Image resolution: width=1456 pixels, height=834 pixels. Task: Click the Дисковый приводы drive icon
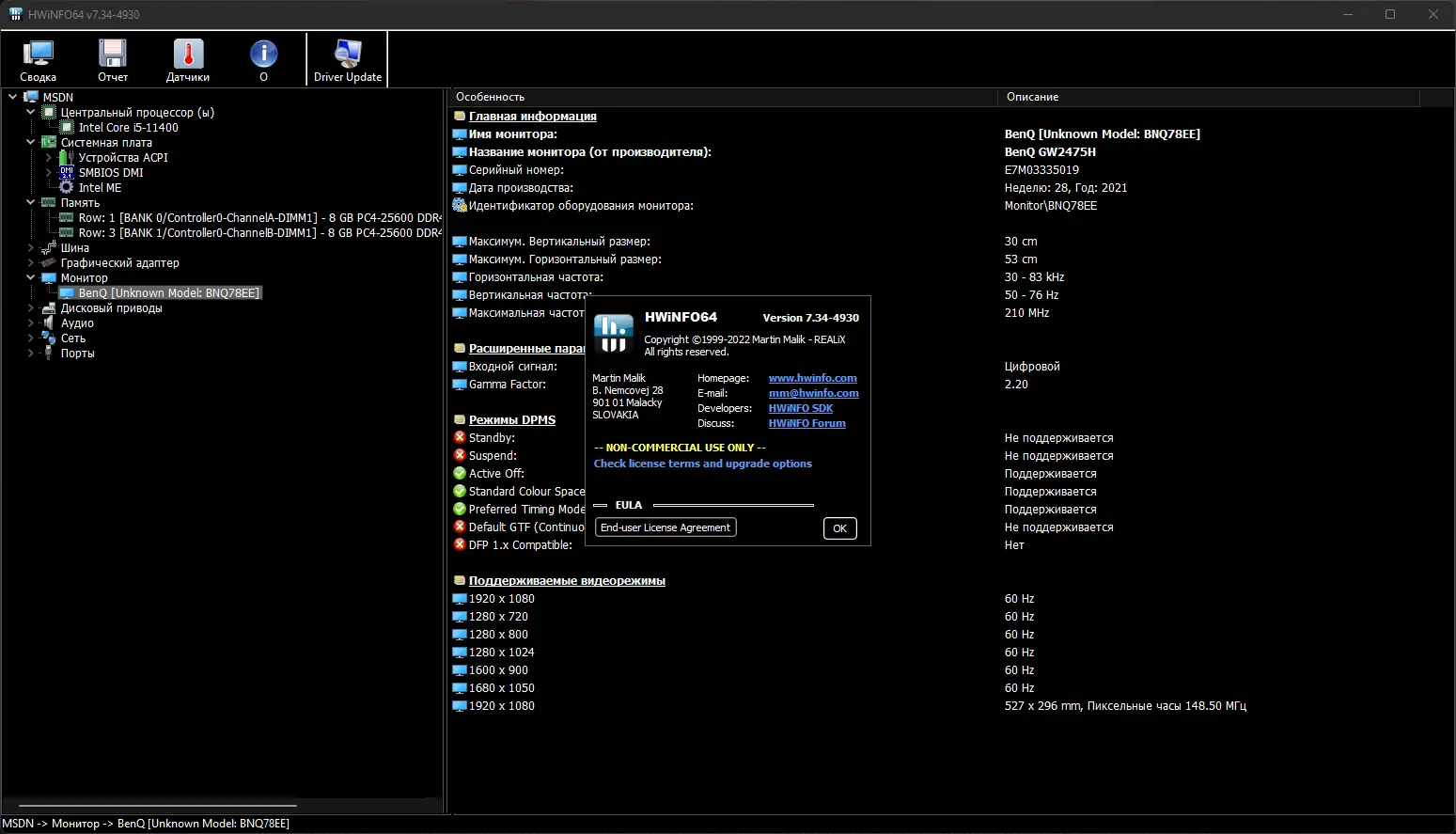(x=49, y=308)
